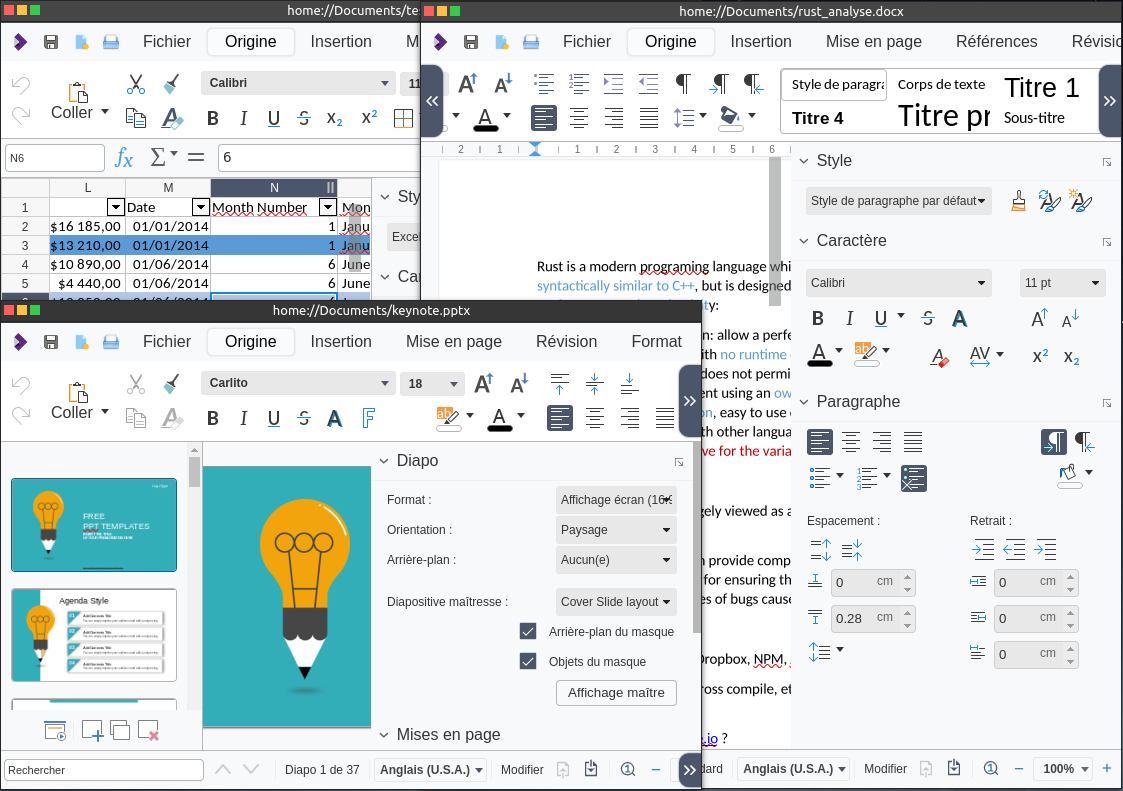The image size is (1123, 791).
Task: Open Révision tab in keynote.pptx window
Action: pos(567,342)
